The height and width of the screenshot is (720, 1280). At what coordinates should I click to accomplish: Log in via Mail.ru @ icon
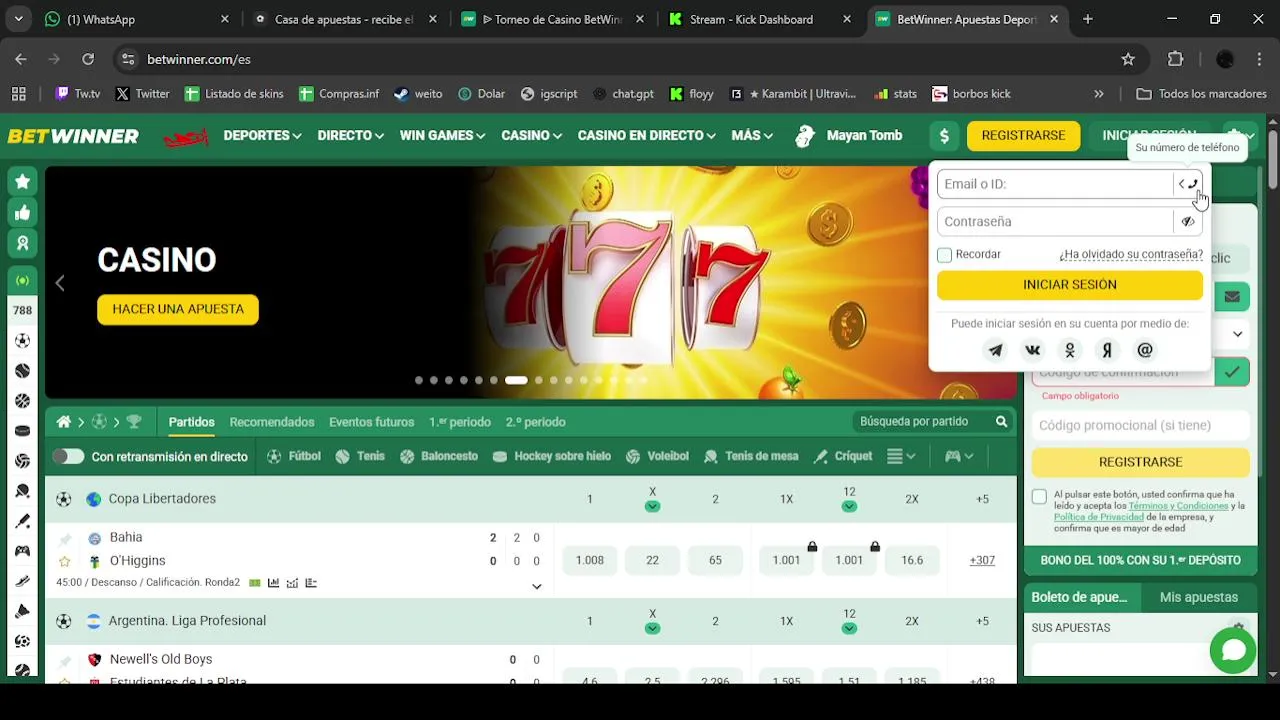click(1145, 350)
